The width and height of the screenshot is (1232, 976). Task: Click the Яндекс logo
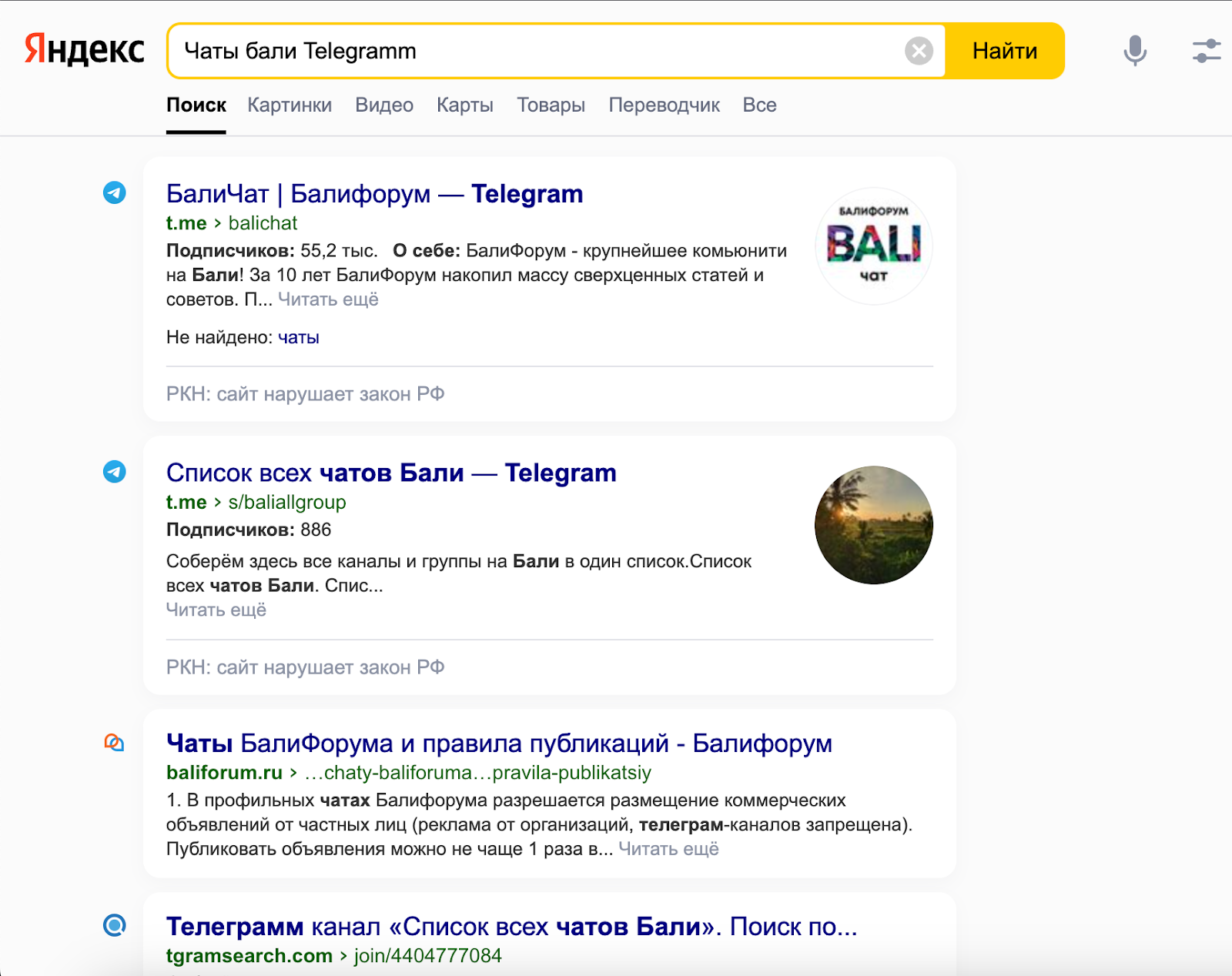(85, 51)
